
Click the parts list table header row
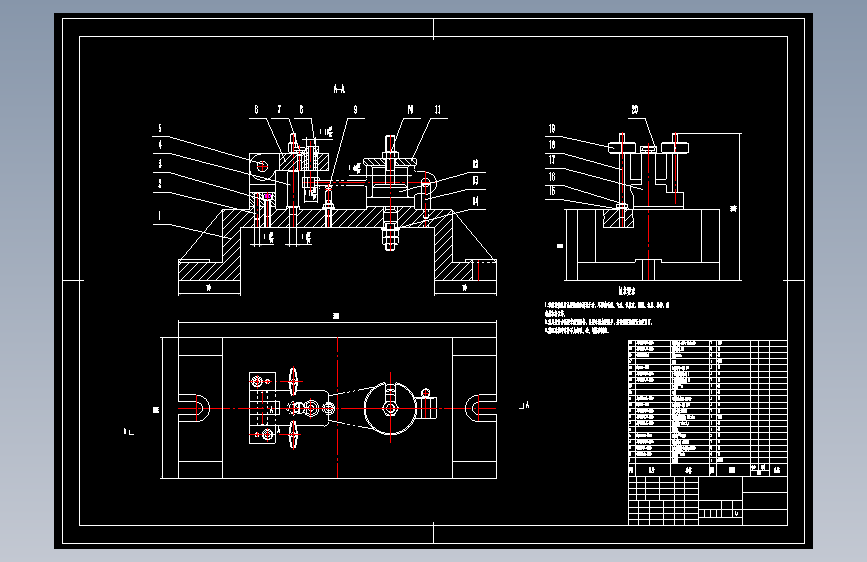click(708, 470)
